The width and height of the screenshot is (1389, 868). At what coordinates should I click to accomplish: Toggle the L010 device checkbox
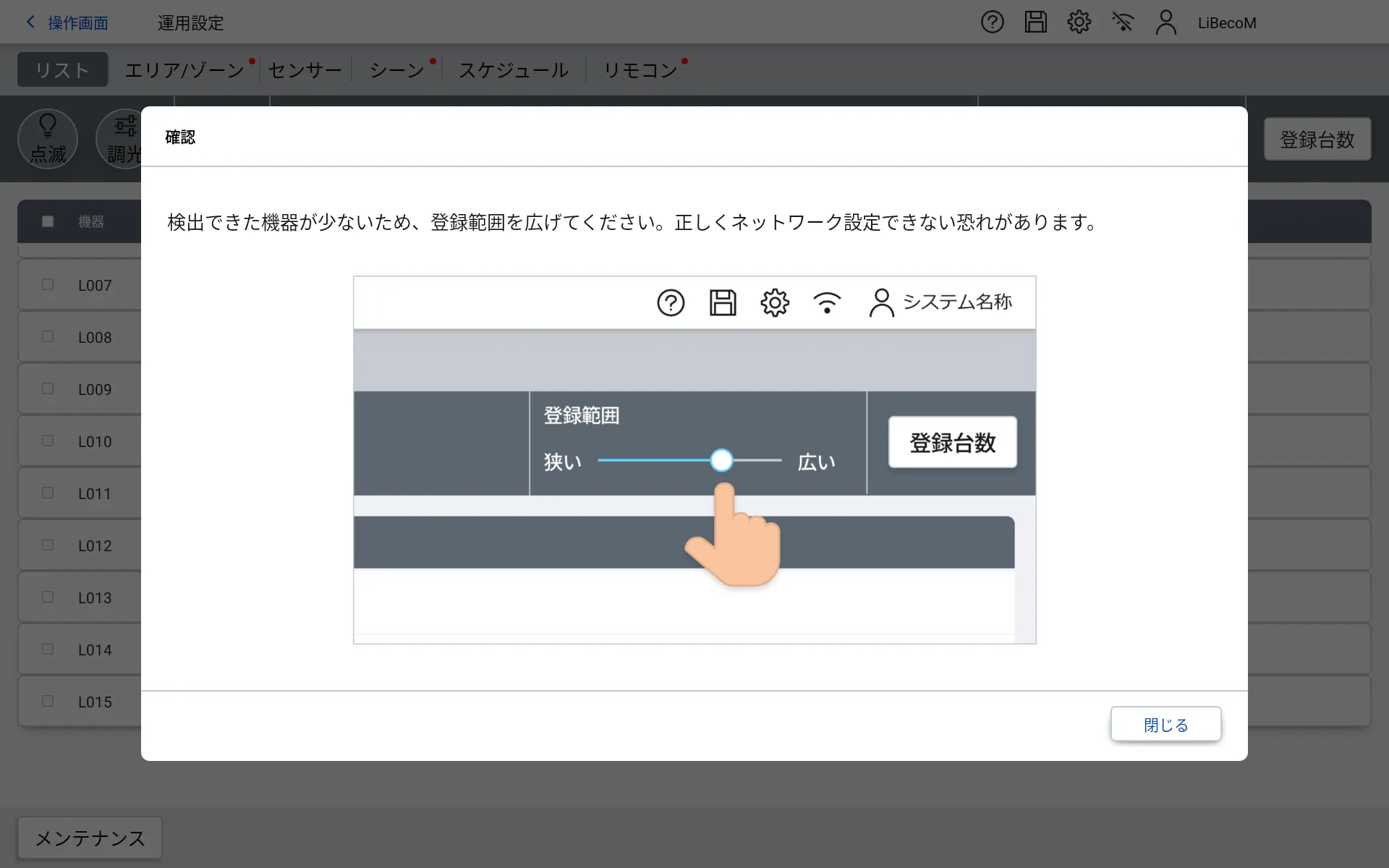pyautogui.click(x=48, y=441)
